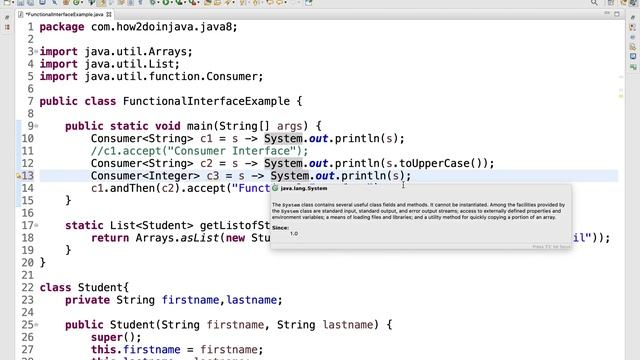Click 'com.how2doinjava.java8' on the package line
Screen dimensions: 640x360
point(161,27)
